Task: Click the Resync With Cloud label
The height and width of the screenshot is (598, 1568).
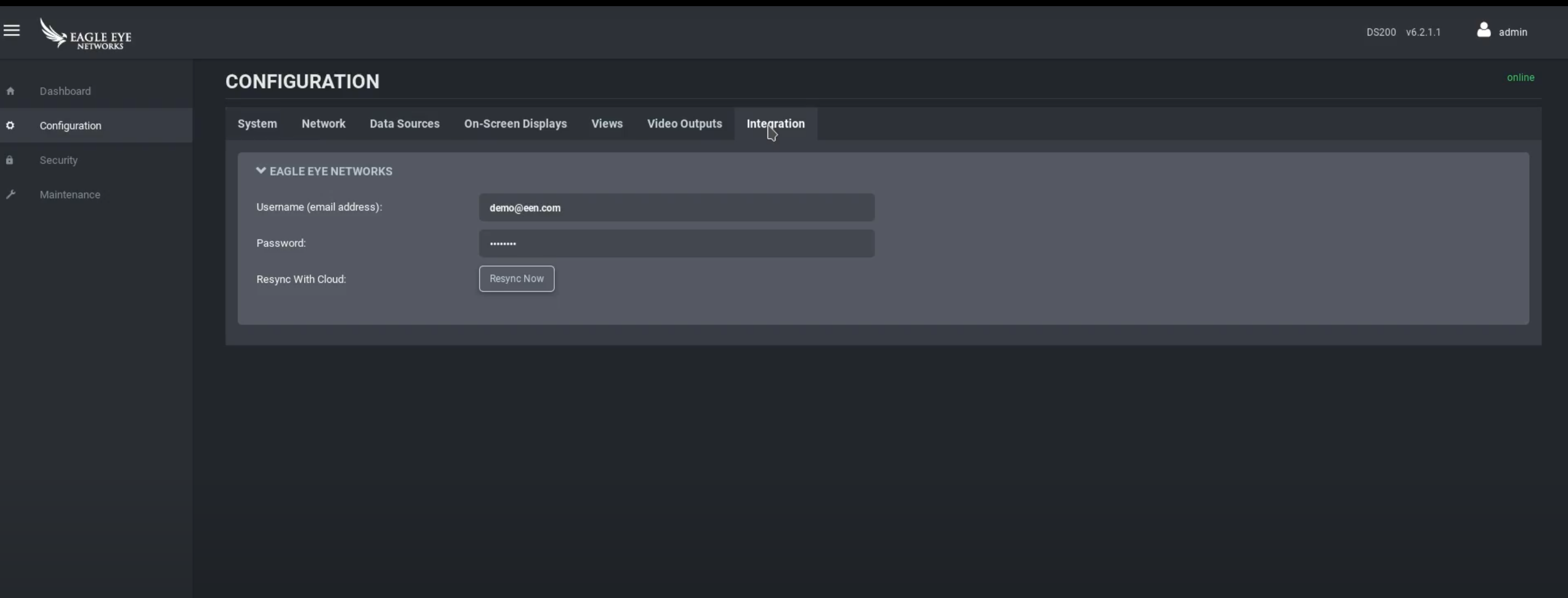Action: tap(301, 279)
